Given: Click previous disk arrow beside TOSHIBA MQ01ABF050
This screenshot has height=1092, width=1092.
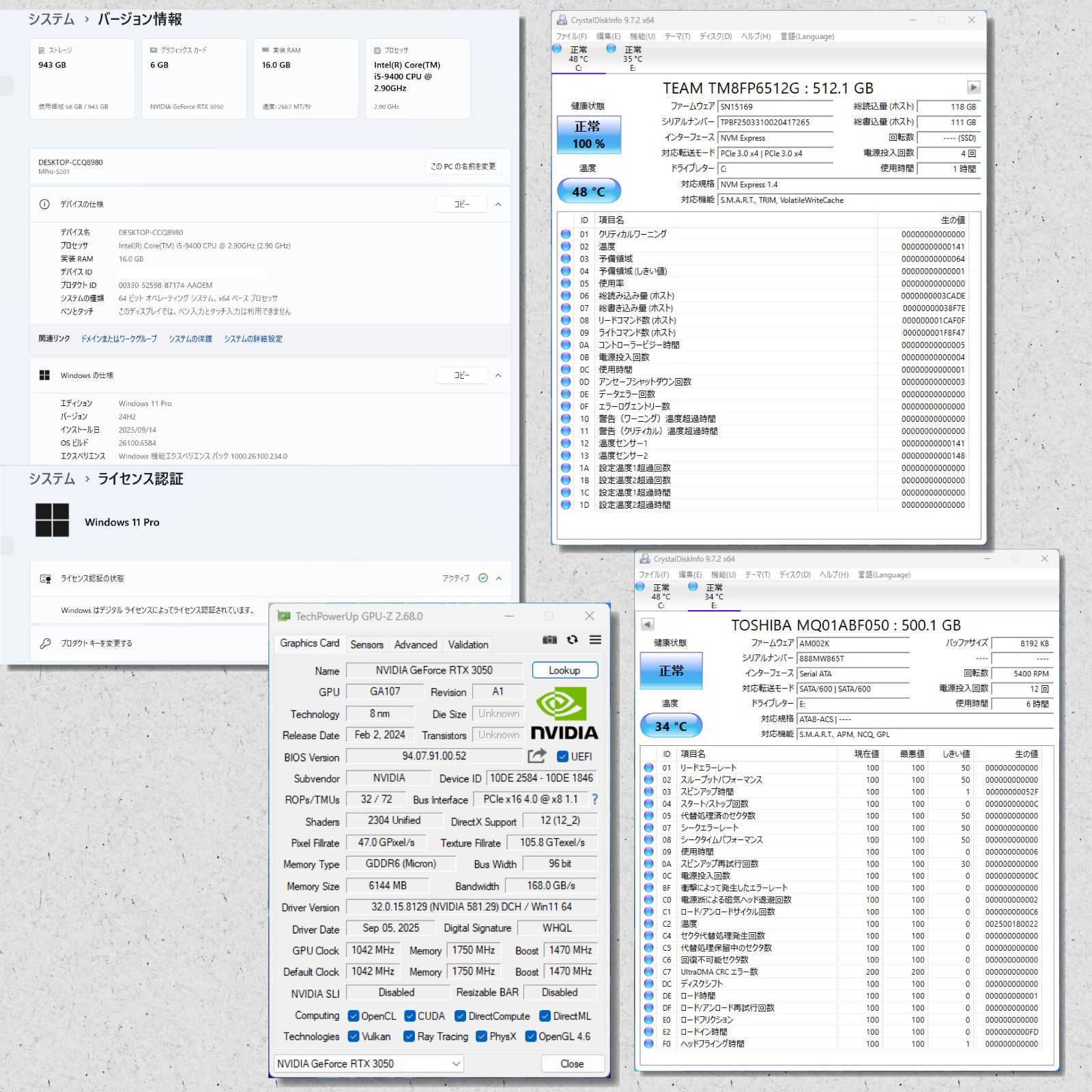Looking at the screenshot, I should click(x=648, y=624).
